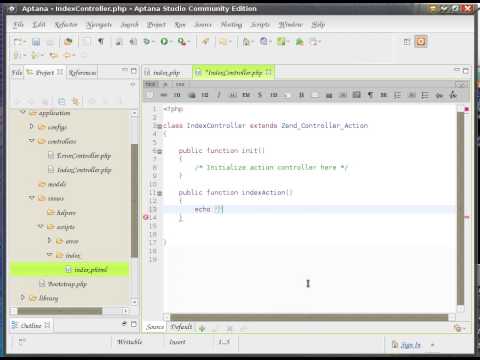Image resolution: width=480 pixels, height=360 pixels.
Task: Click the green tree icon in toolbar
Action: tap(300, 42)
